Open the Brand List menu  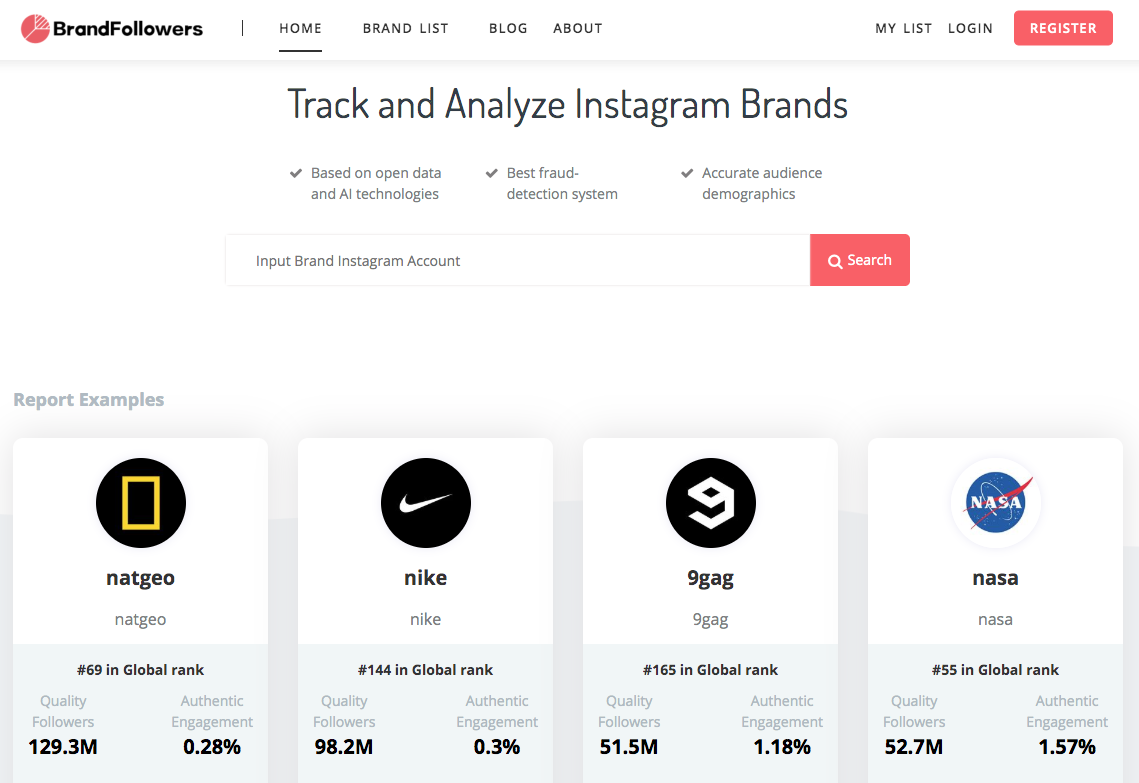click(x=405, y=28)
